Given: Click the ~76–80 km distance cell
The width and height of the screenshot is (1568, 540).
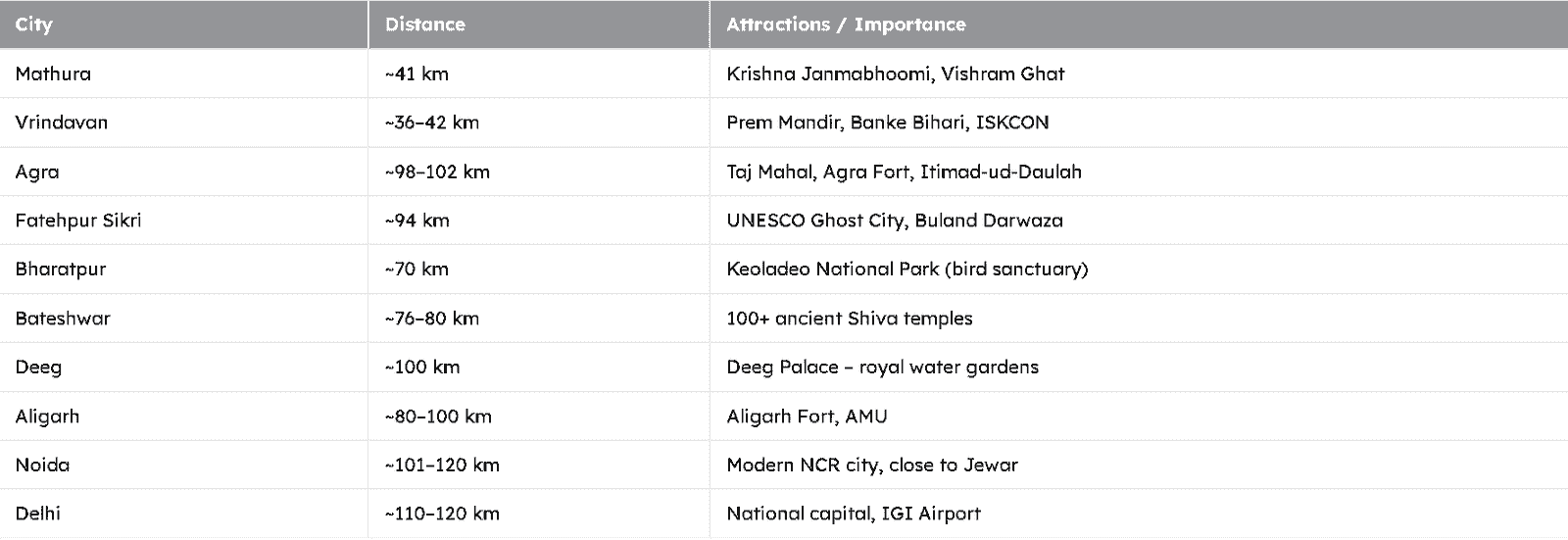Looking at the screenshot, I should pyautogui.click(x=539, y=319).
